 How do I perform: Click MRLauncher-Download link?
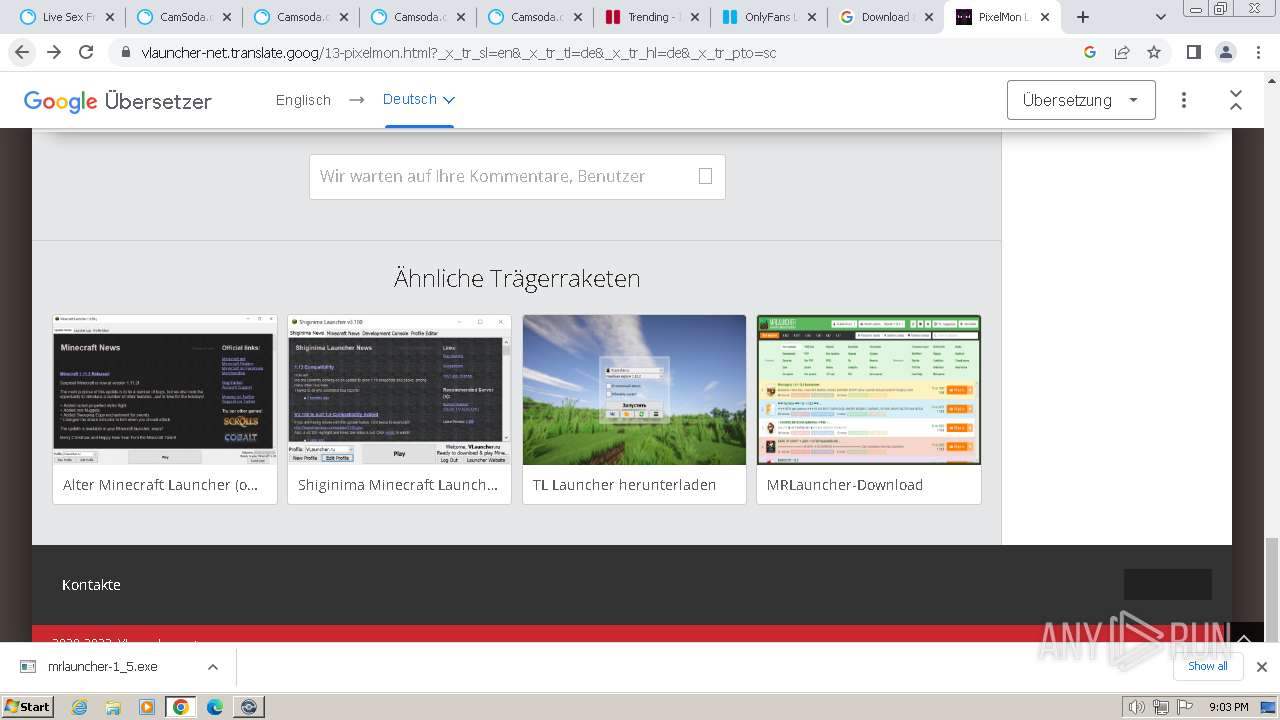point(845,485)
